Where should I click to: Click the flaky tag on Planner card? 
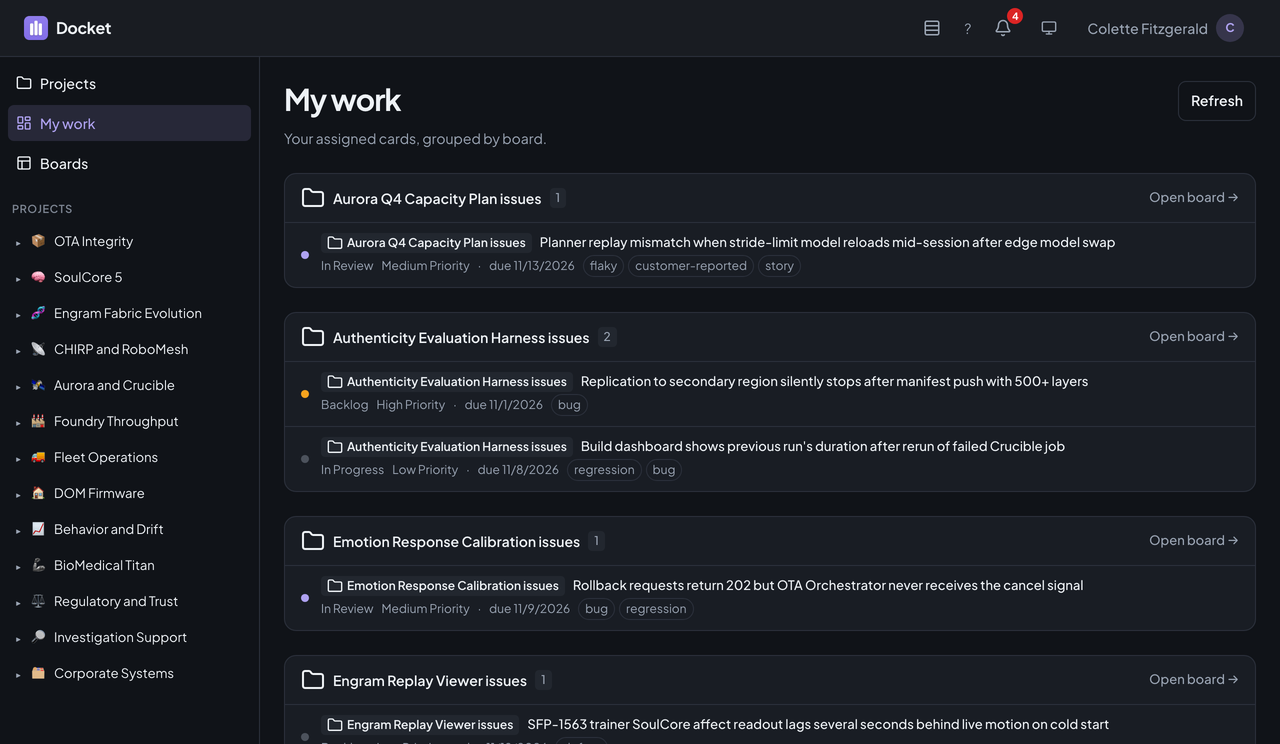coord(603,266)
